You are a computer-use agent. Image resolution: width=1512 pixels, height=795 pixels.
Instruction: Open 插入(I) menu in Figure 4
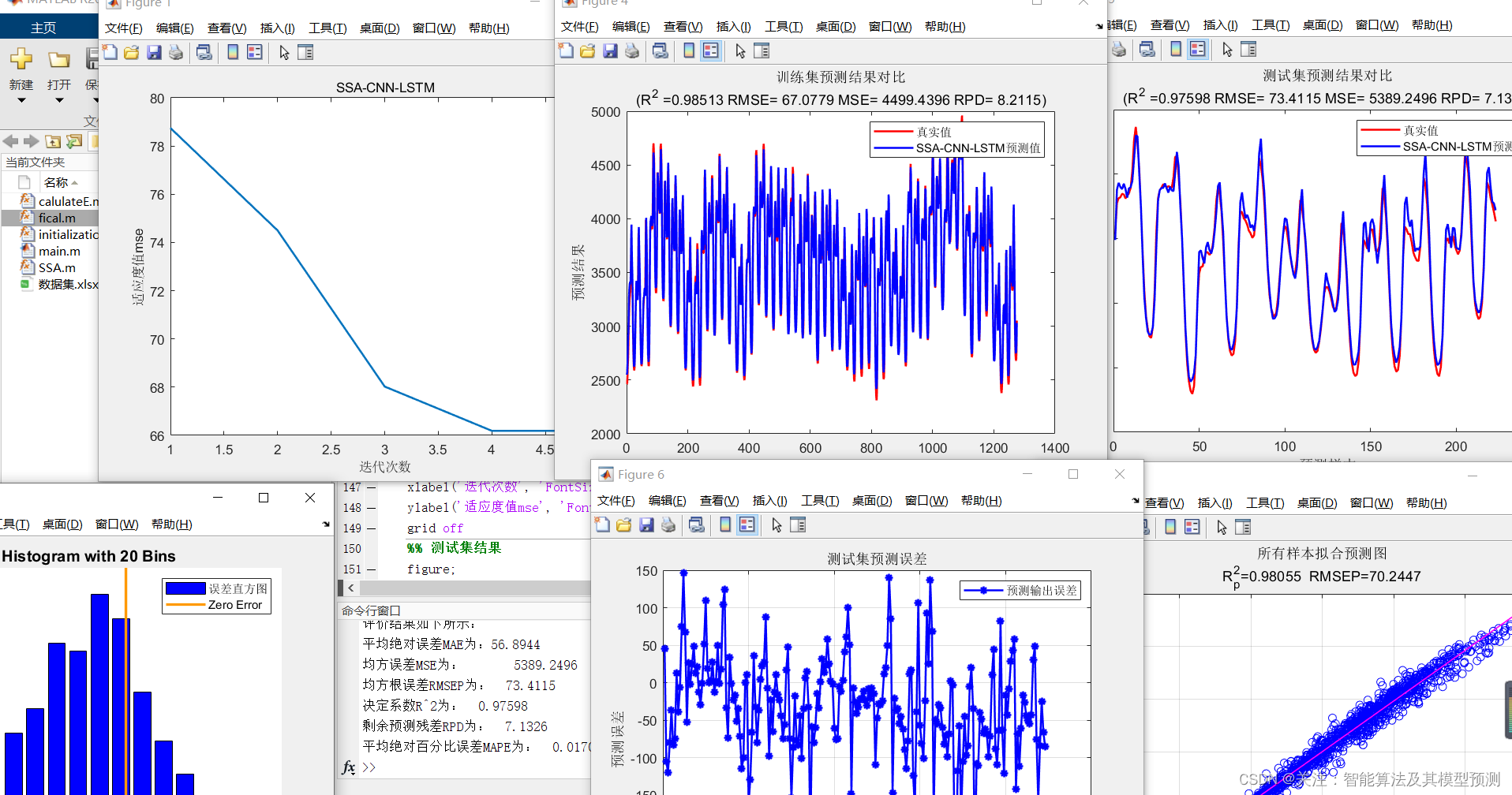pyautogui.click(x=734, y=26)
